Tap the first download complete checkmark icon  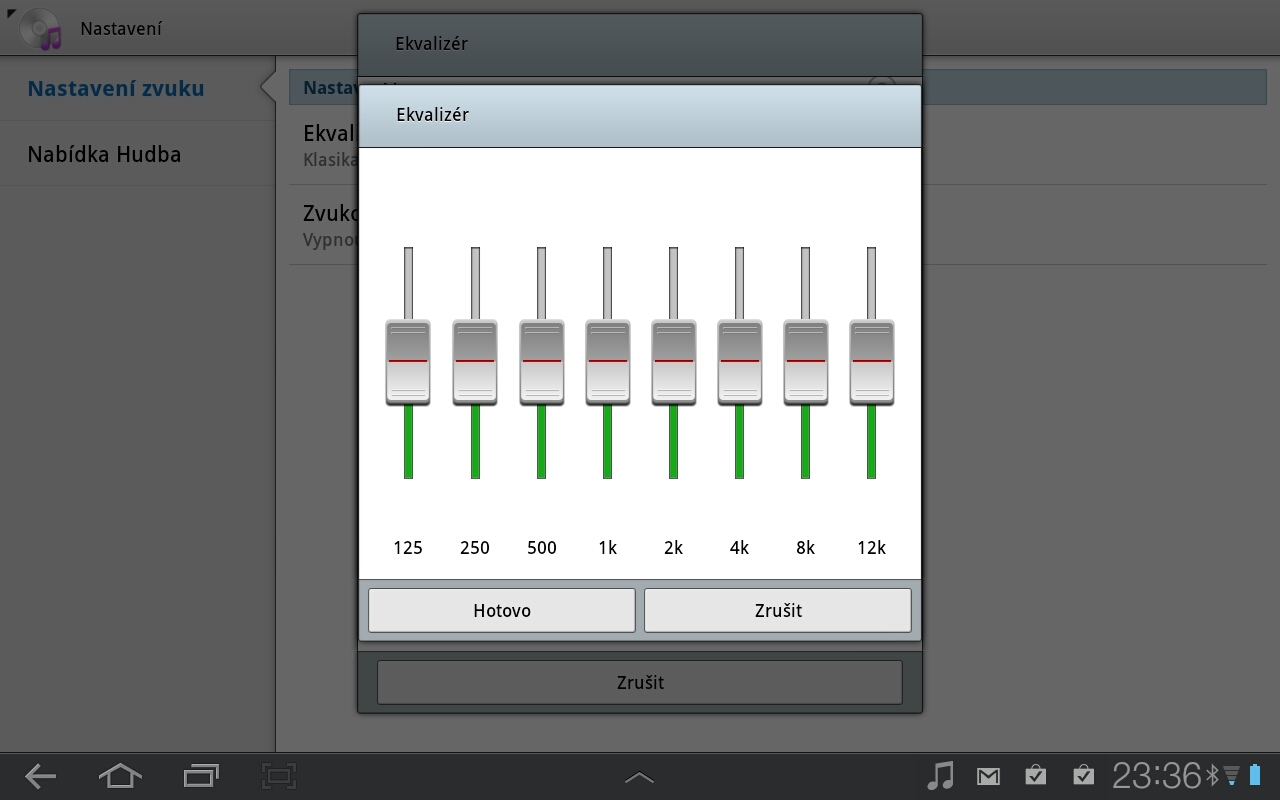click(1036, 775)
